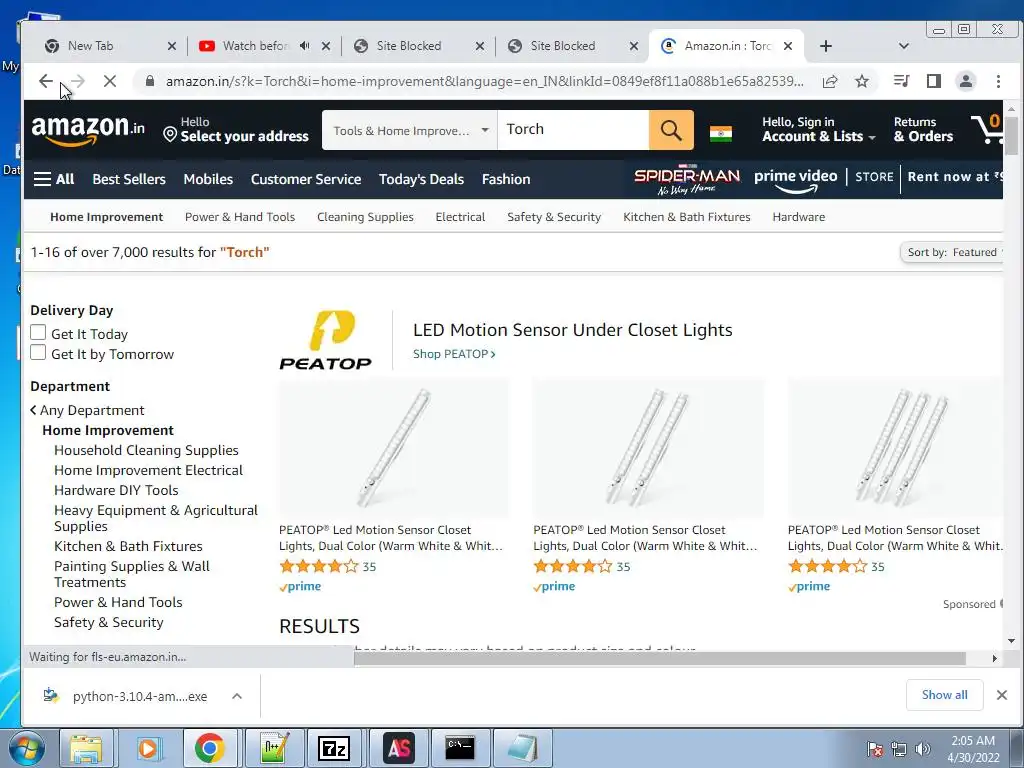Check the Get It by Tomorrow checkbox
Viewport: 1024px width, 768px height.
point(38,353)
